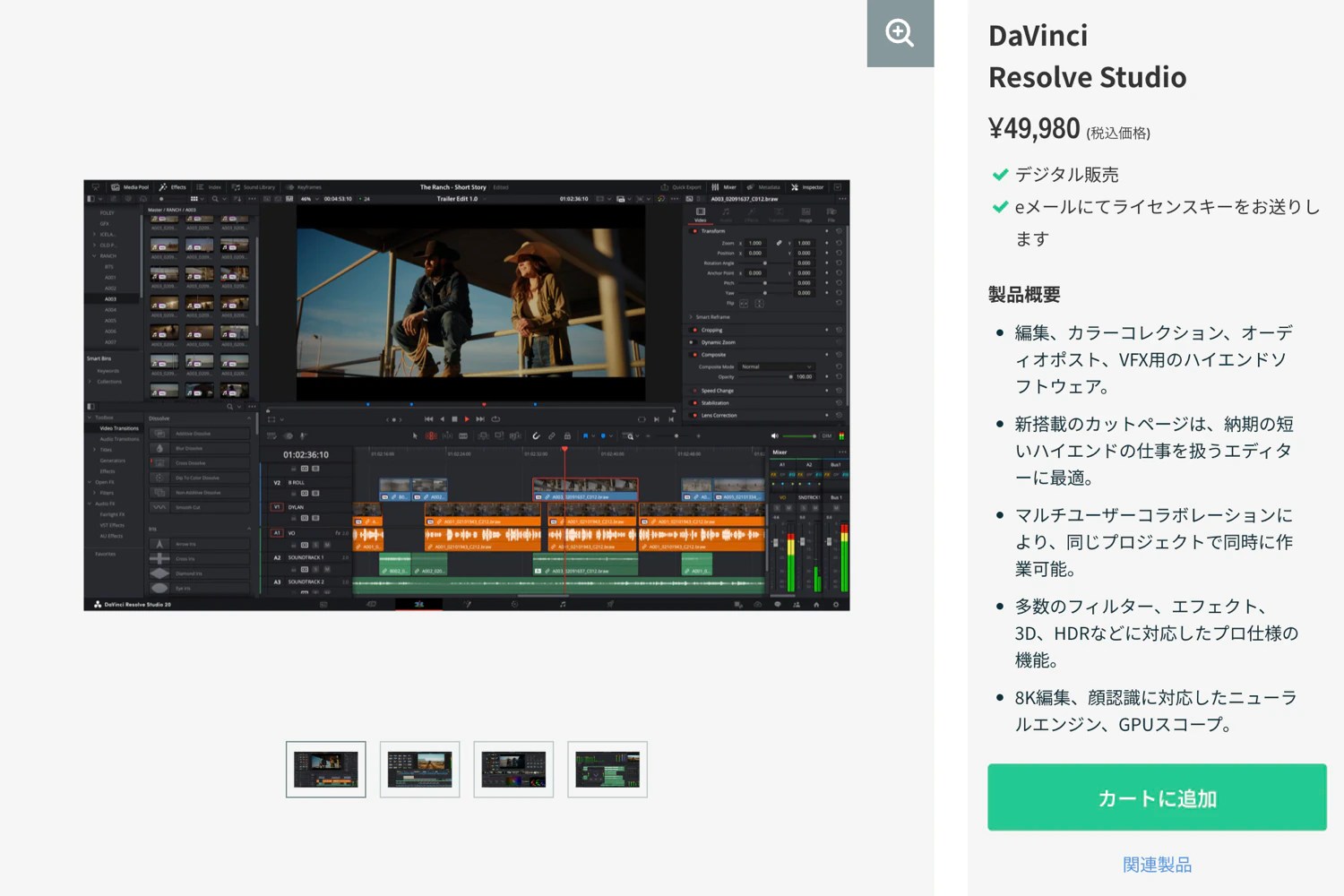
Task: Collapse the RANCH bin in the media pool
Action: 93,255
